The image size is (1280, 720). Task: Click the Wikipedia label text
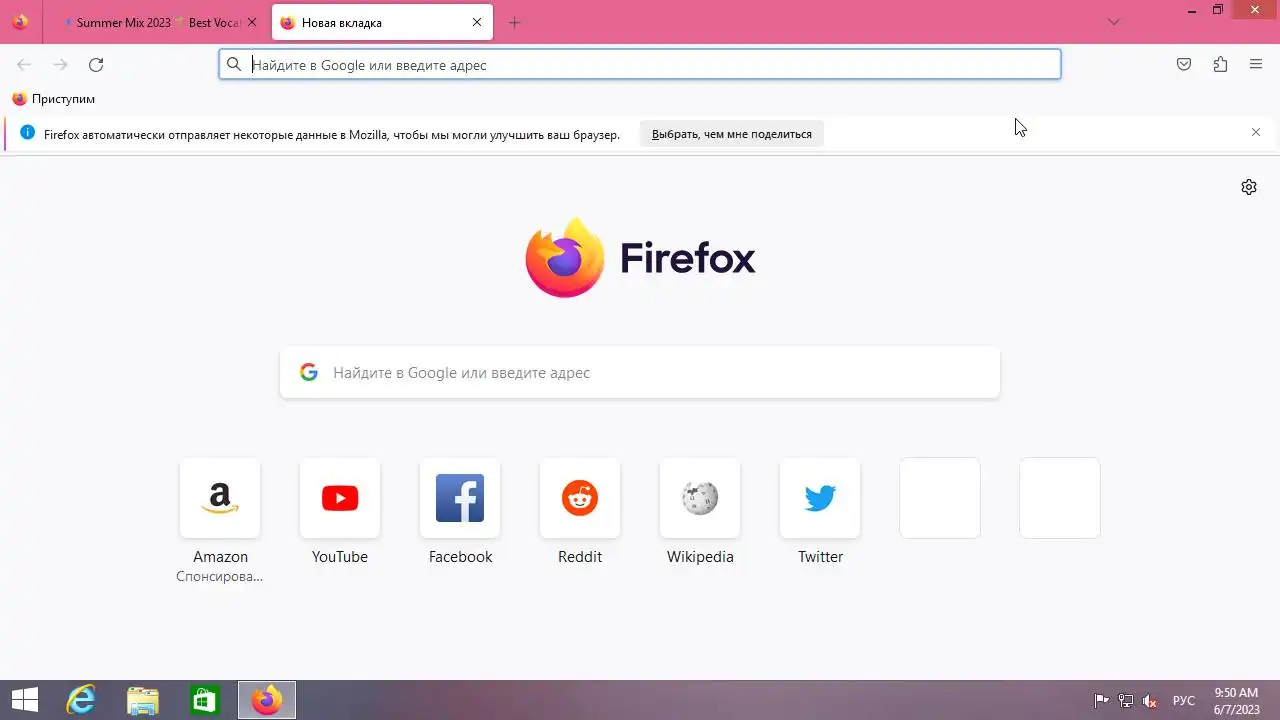click(700, 557)
